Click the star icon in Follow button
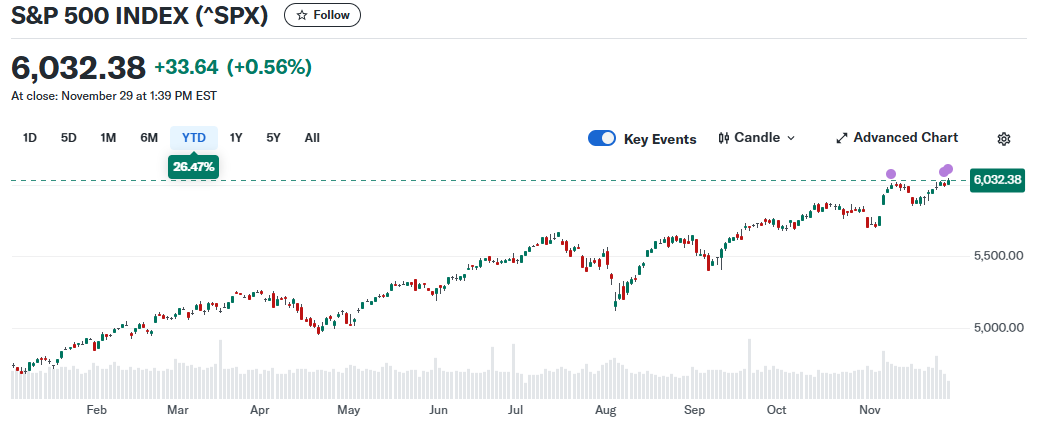Viewport: 1038px width, 425px height. tap(301, 16)
